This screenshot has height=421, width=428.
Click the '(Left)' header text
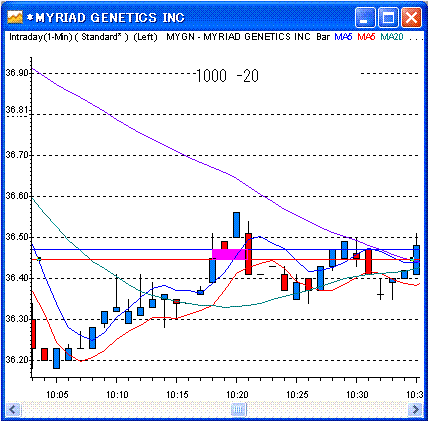145,37
